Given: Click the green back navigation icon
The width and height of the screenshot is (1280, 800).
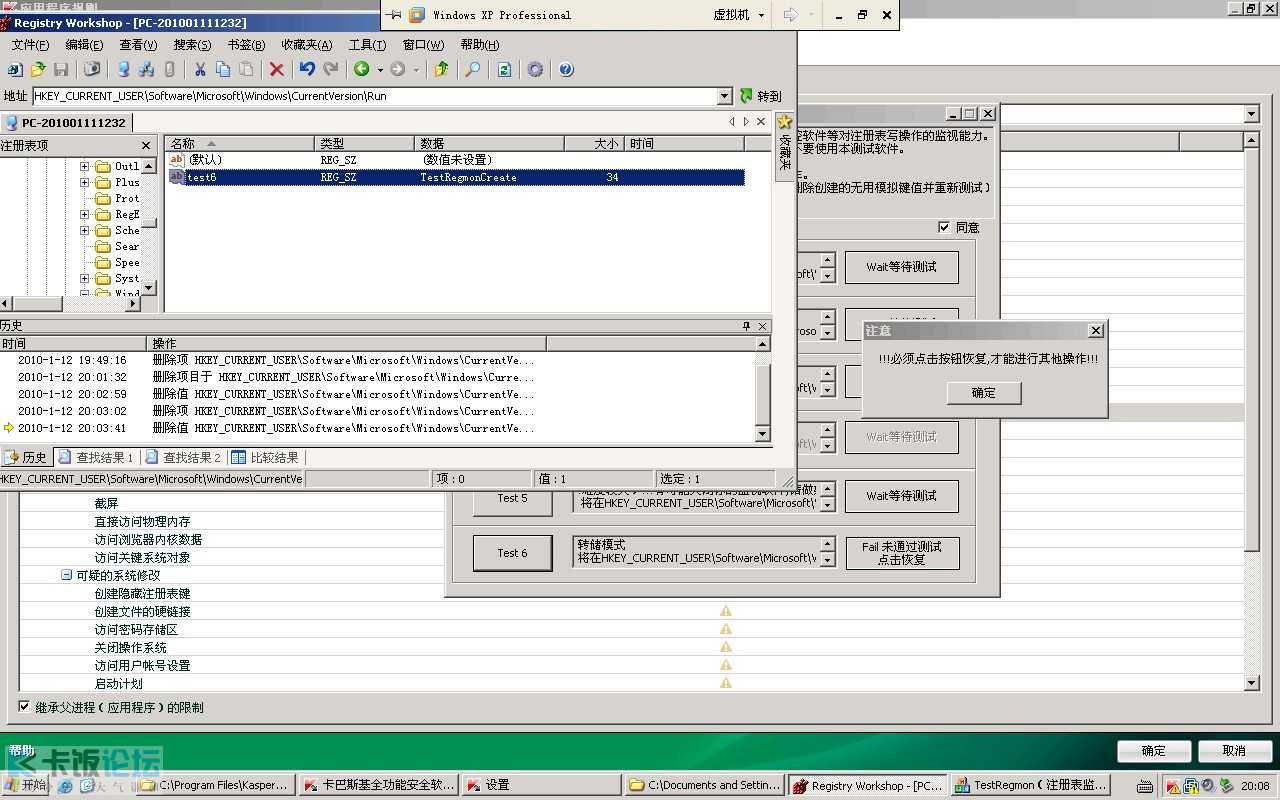Looking at the screenshot, I should 362,70.
